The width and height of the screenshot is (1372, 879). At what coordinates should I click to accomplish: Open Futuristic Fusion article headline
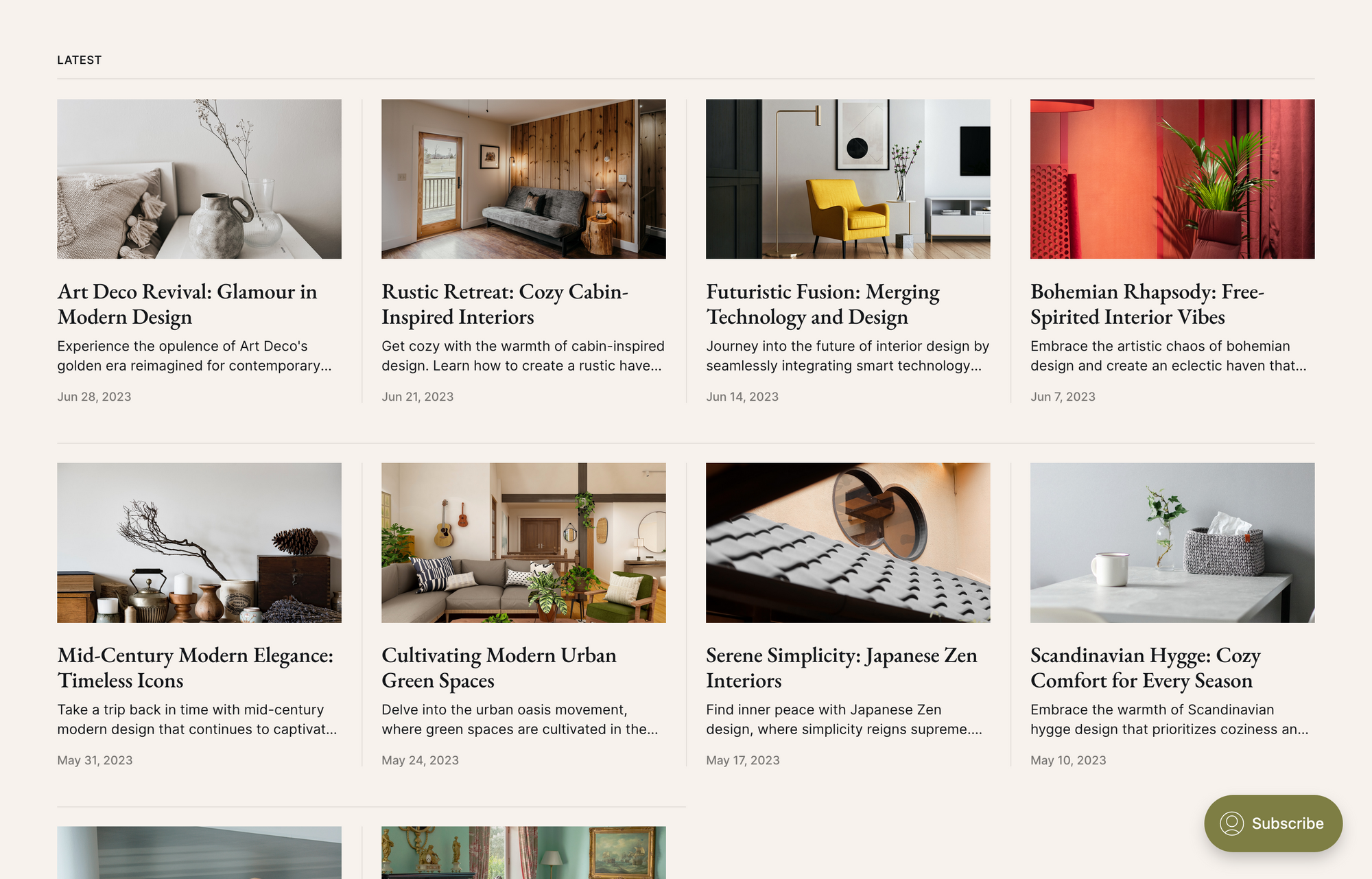click(x=823, y=304)
